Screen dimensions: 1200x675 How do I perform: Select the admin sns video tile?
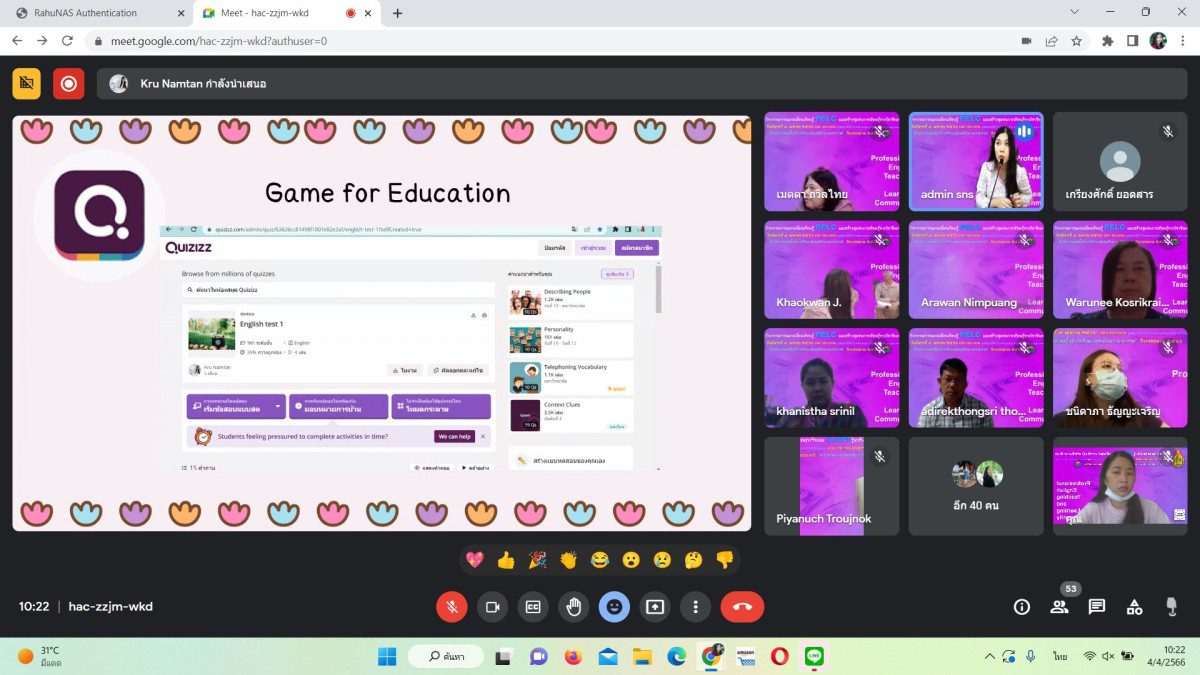click(976, 161)
